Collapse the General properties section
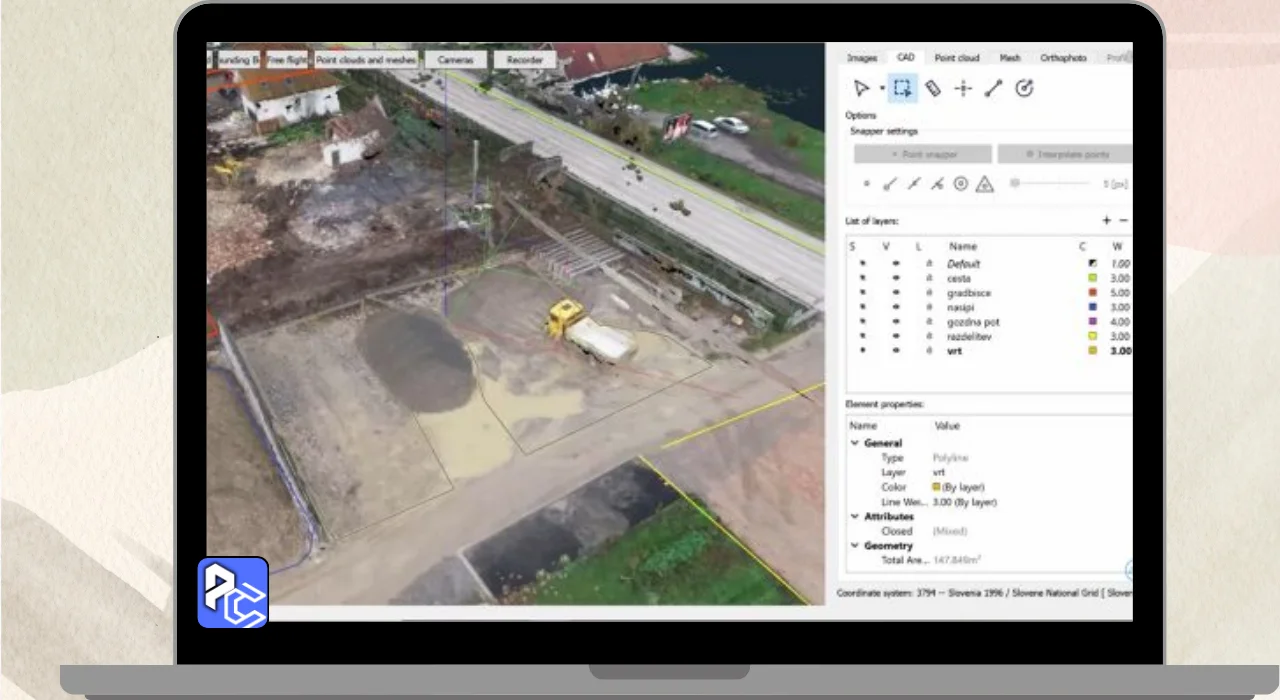This screenshot has width=1280, height=700. pos(855,443)
